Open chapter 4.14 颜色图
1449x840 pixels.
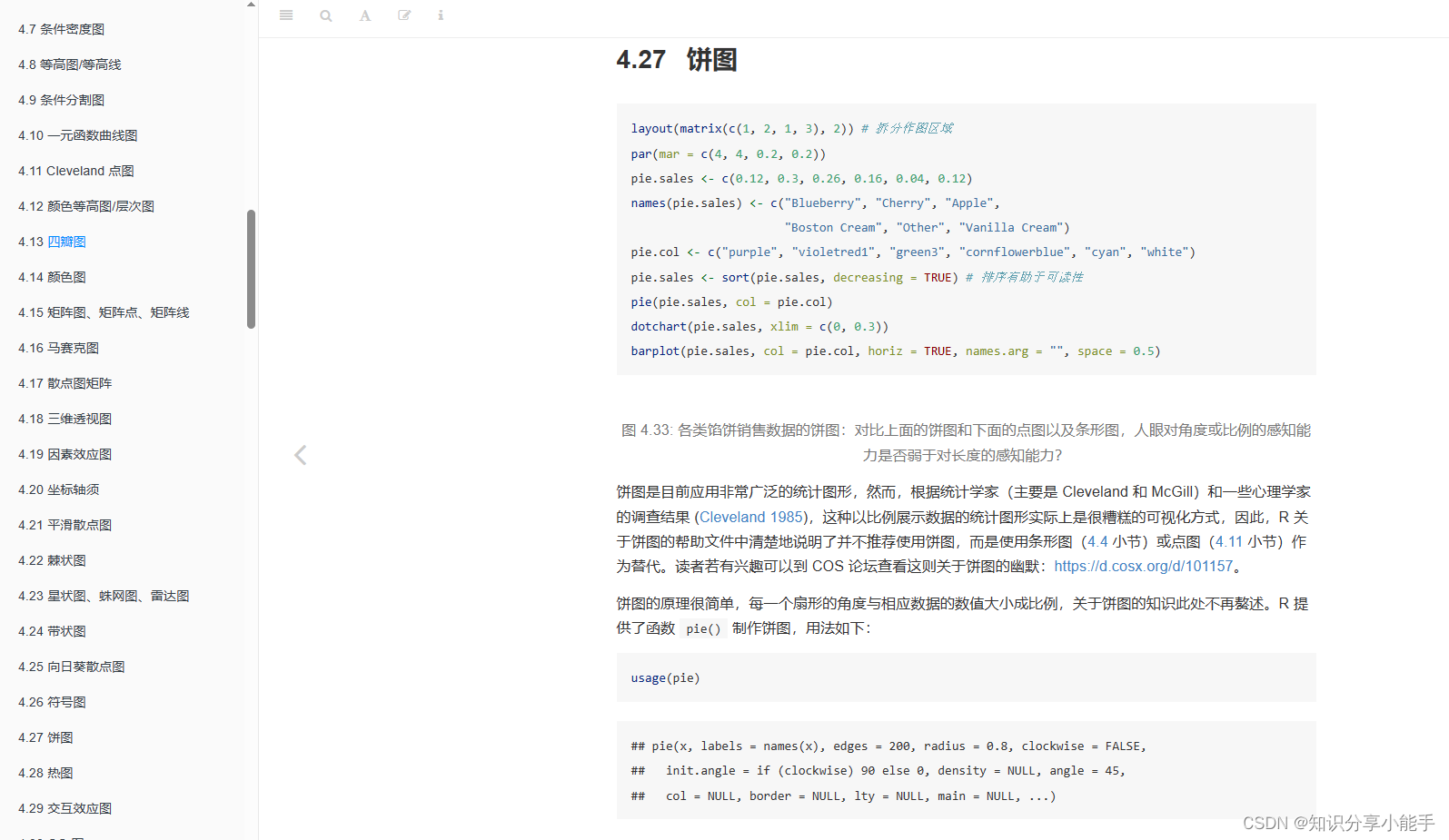(52, 277)
